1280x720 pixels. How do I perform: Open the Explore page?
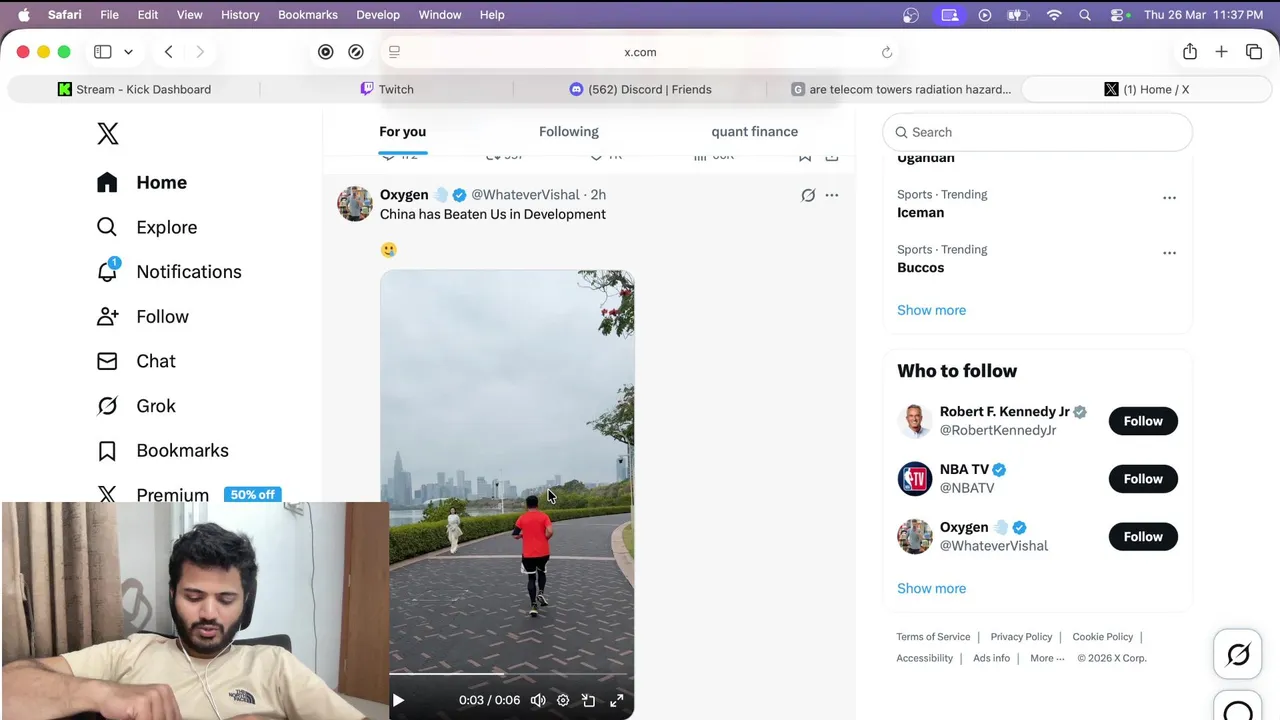coord(147,227)
